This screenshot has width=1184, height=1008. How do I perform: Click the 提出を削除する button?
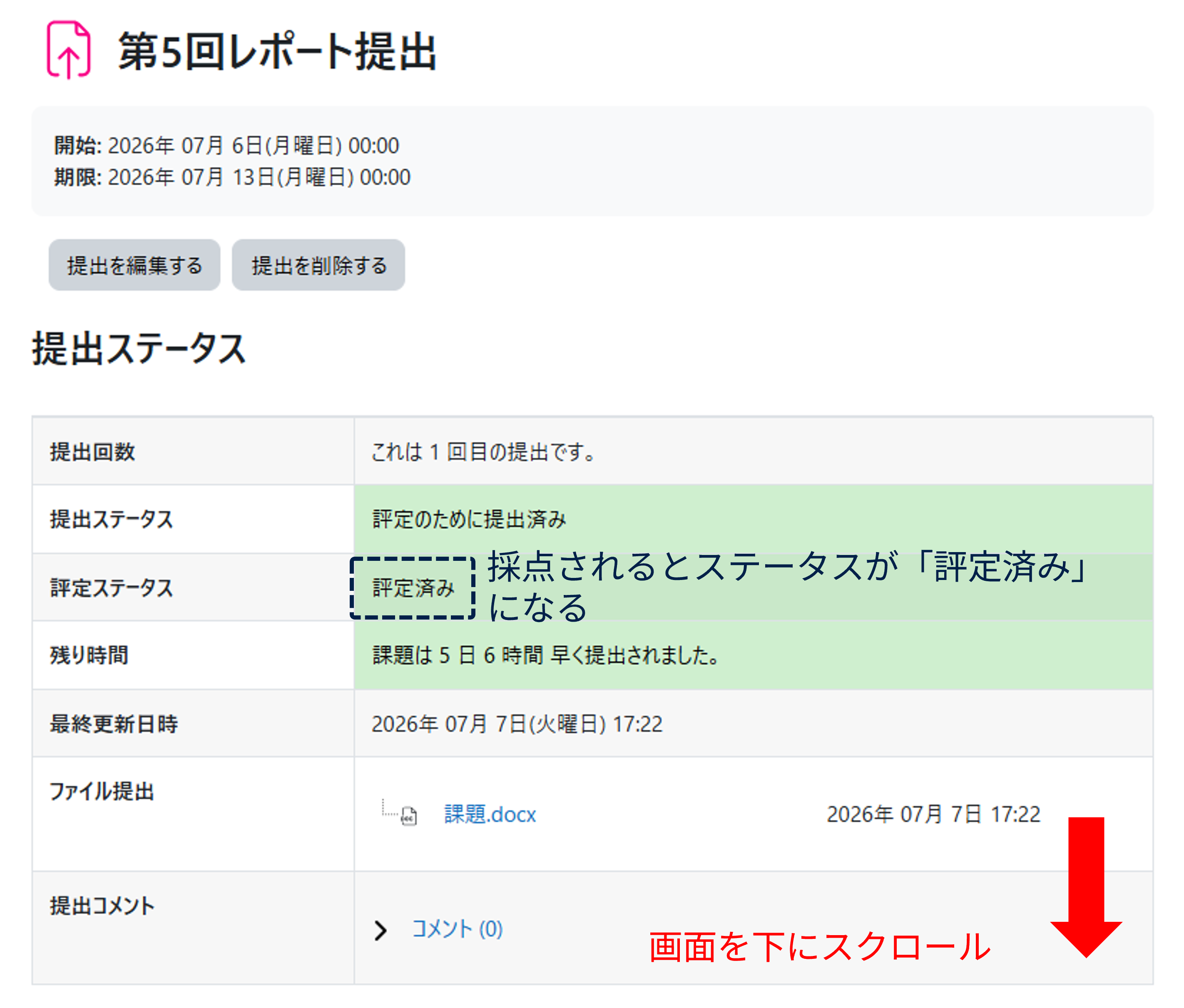pos(319,265)
